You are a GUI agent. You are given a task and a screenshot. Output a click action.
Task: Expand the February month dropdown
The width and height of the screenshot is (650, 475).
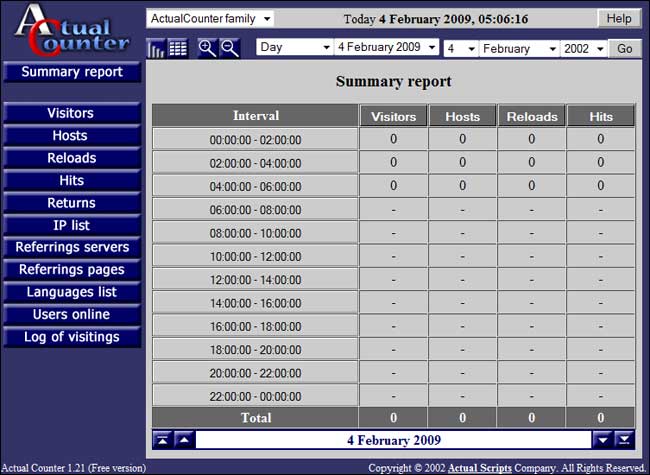(x=519, y=48)
